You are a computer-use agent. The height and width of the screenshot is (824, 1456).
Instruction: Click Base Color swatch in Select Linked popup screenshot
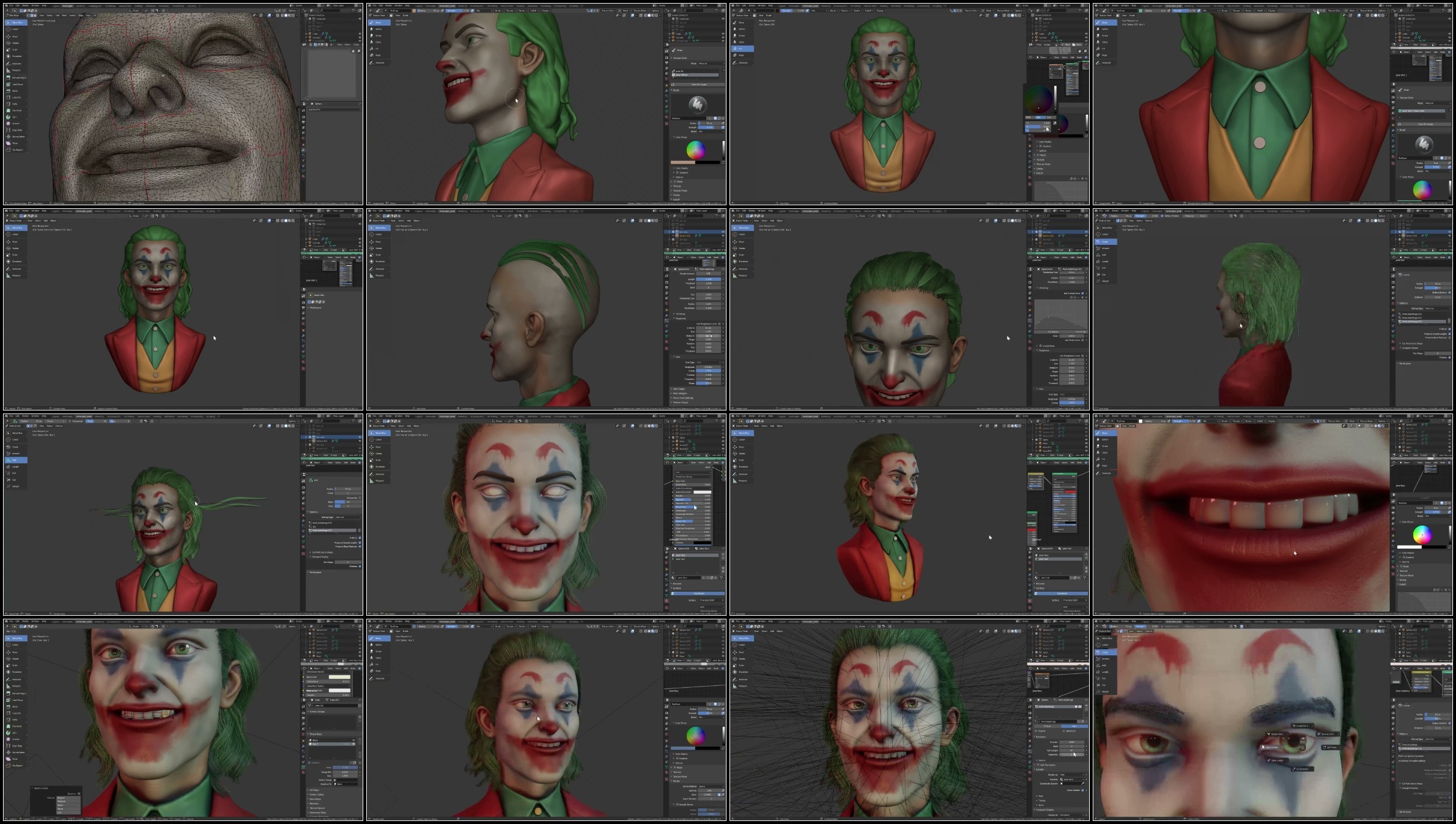point(339,677)
